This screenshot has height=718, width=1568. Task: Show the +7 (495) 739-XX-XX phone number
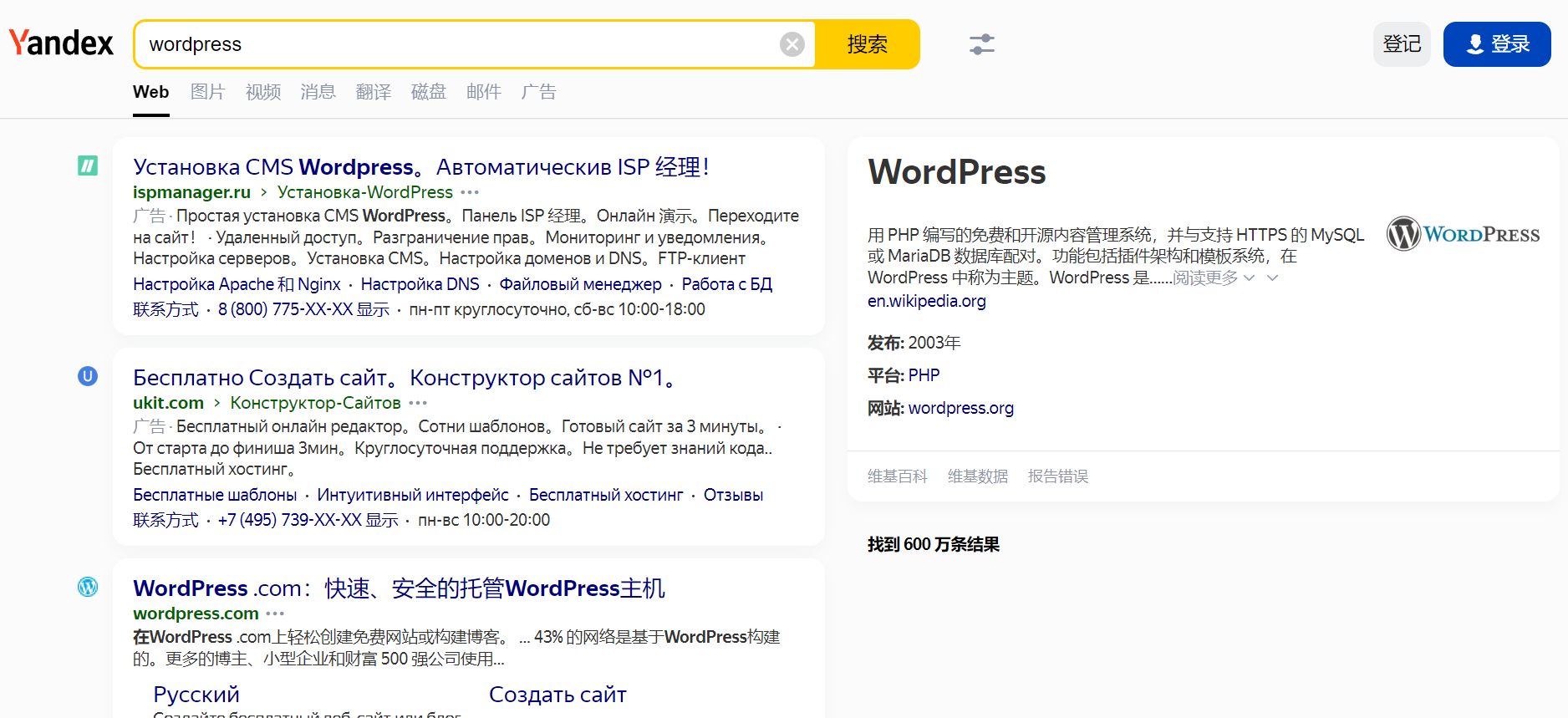click(308, 520)
